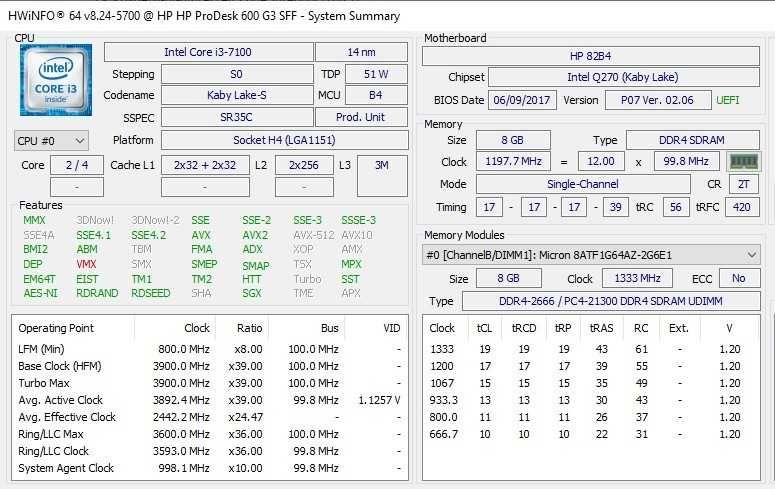This screenshot has height=489, width=775.
Task: Click the Intel Core i3 logo image
Action: (56, 80)
